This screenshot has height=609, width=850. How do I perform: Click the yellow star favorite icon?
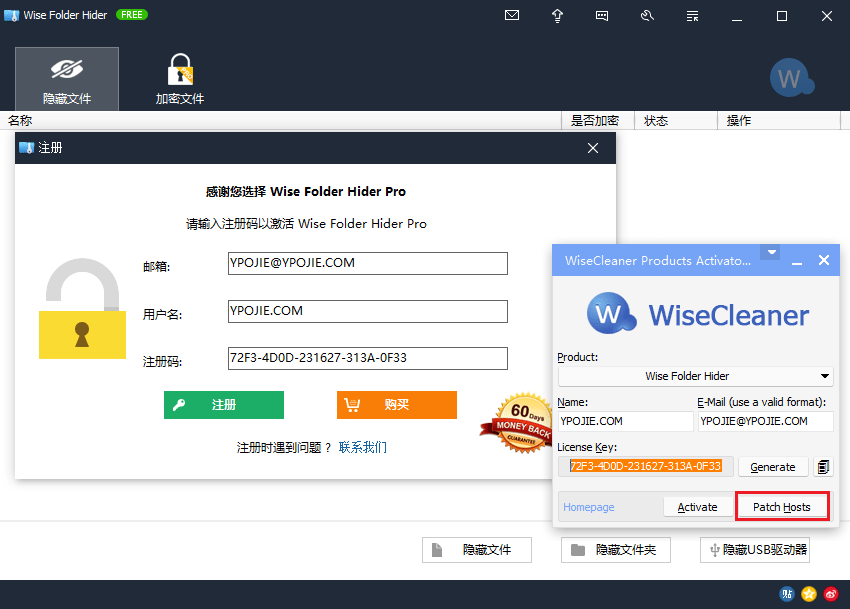click(809, 593)
